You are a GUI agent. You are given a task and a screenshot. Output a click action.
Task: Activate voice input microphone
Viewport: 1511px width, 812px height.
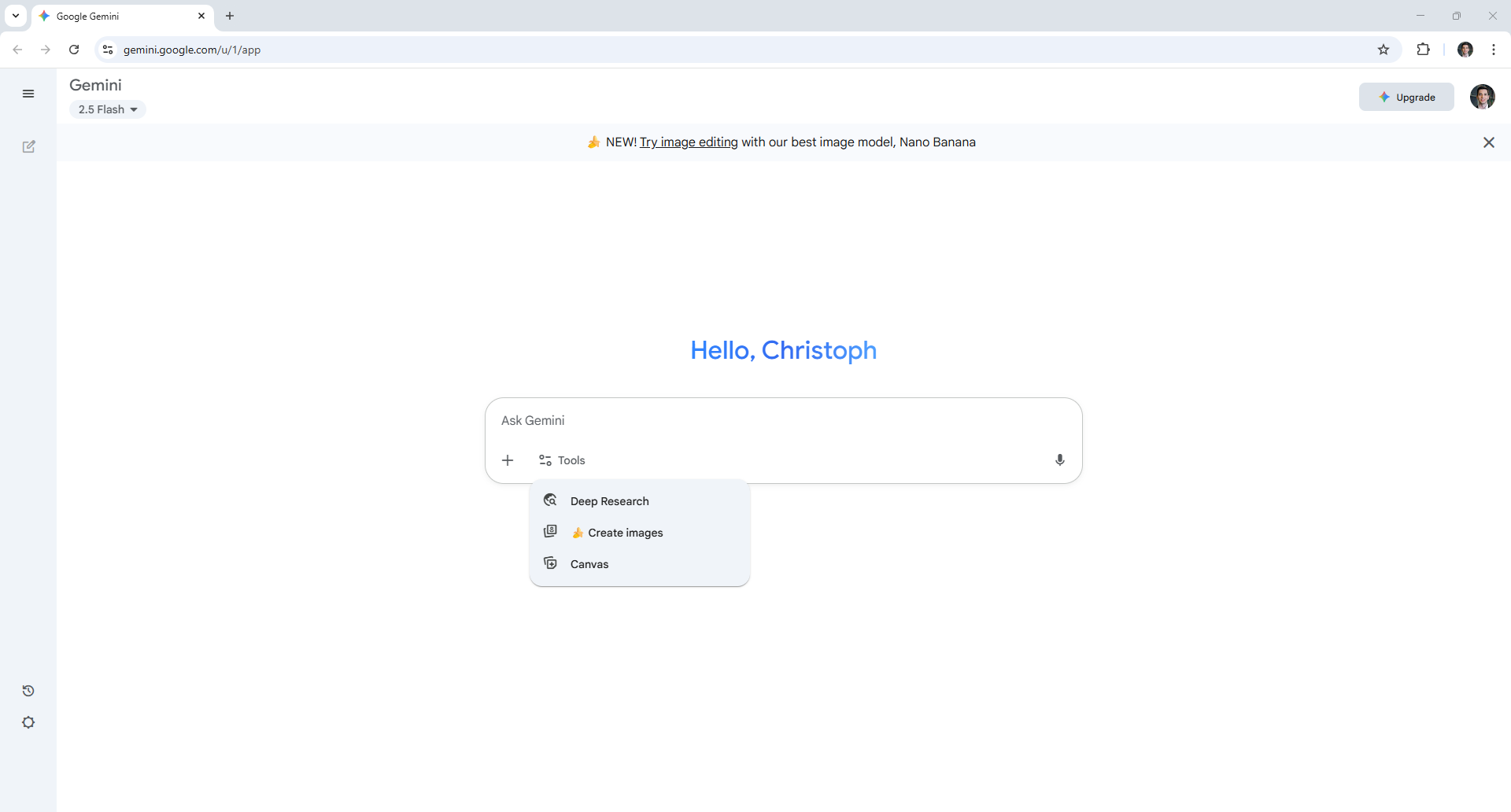1060,460
